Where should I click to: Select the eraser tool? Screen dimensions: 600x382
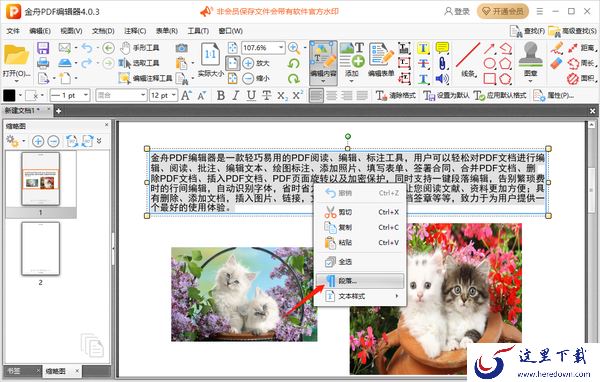coord(557,64)
